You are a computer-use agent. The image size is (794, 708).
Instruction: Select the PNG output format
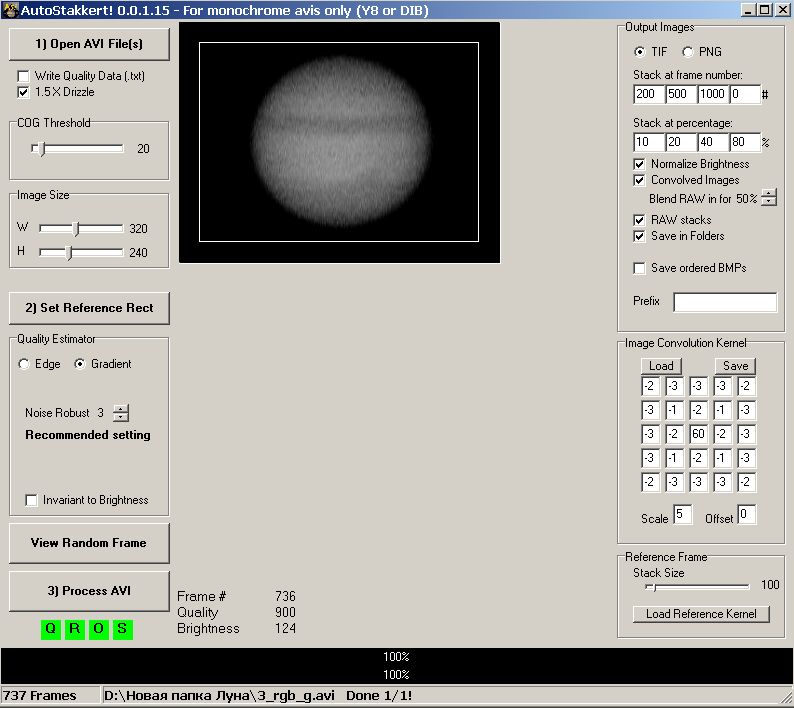688,52
